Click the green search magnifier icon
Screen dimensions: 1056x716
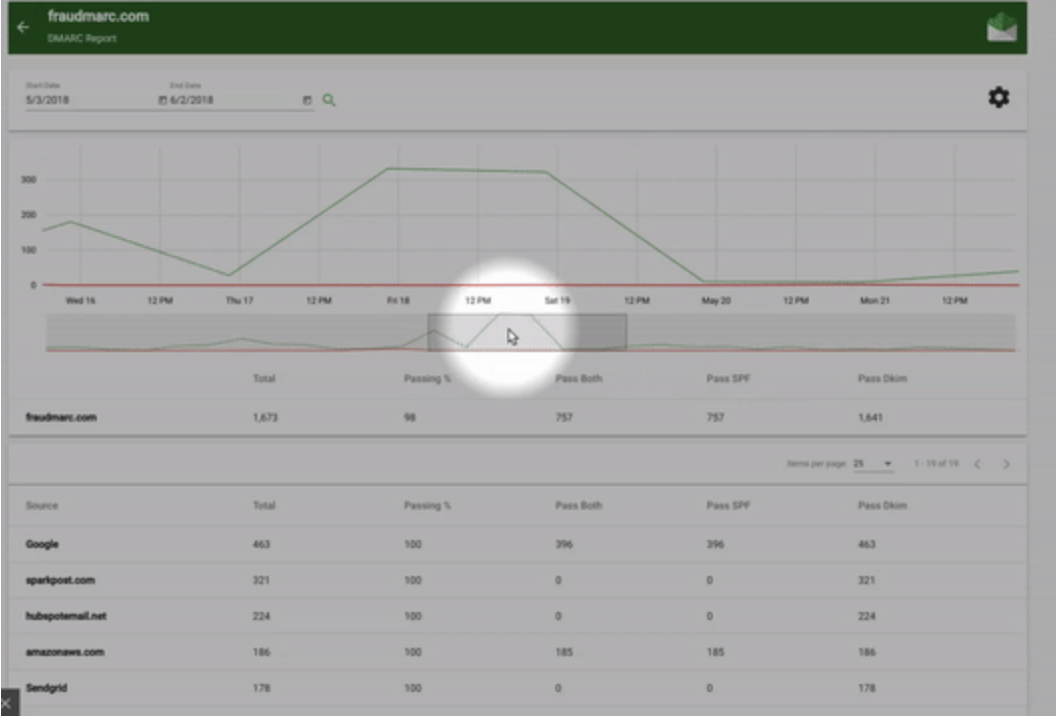[329, 100]
